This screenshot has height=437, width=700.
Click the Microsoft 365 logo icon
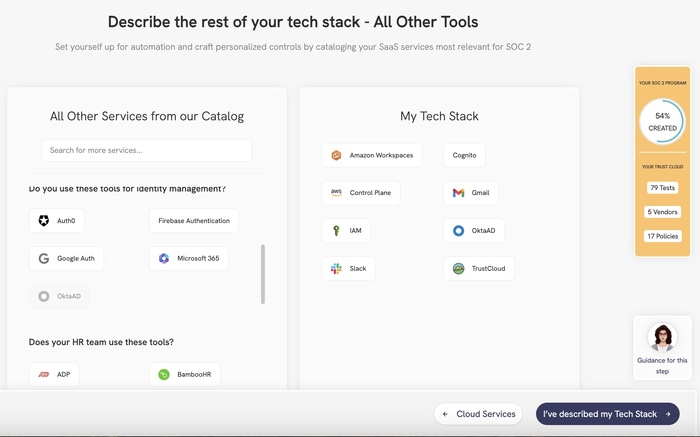click(164, 258)
